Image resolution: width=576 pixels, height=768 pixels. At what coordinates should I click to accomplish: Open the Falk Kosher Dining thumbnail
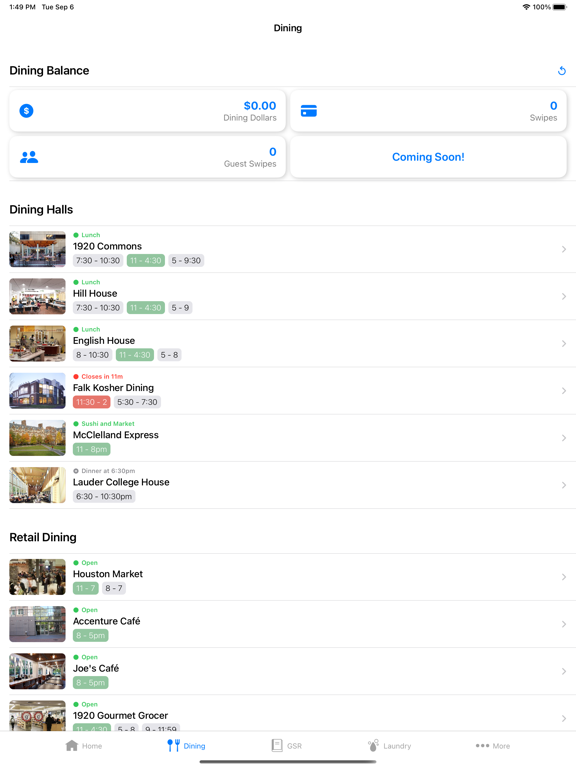pos(37,390)
